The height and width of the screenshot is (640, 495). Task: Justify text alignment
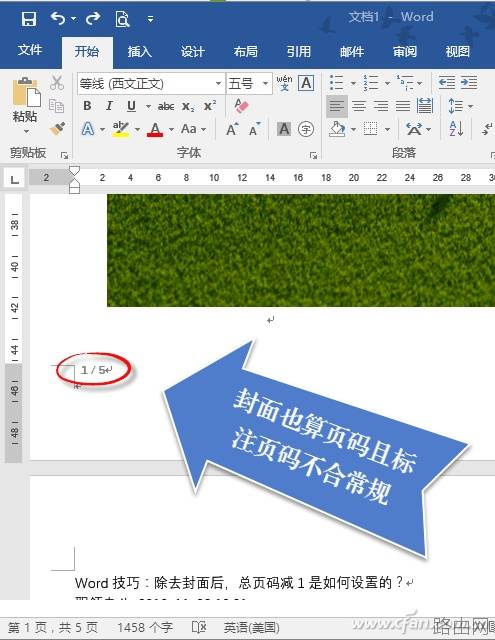[x=403, y=106]
